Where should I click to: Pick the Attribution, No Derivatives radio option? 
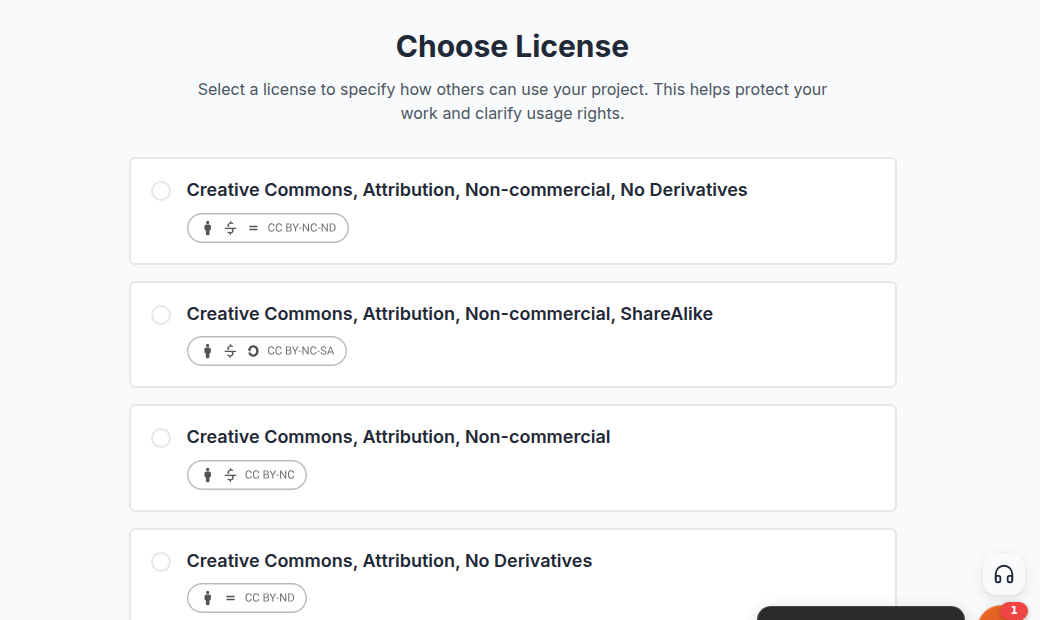(x=161, y=562)
